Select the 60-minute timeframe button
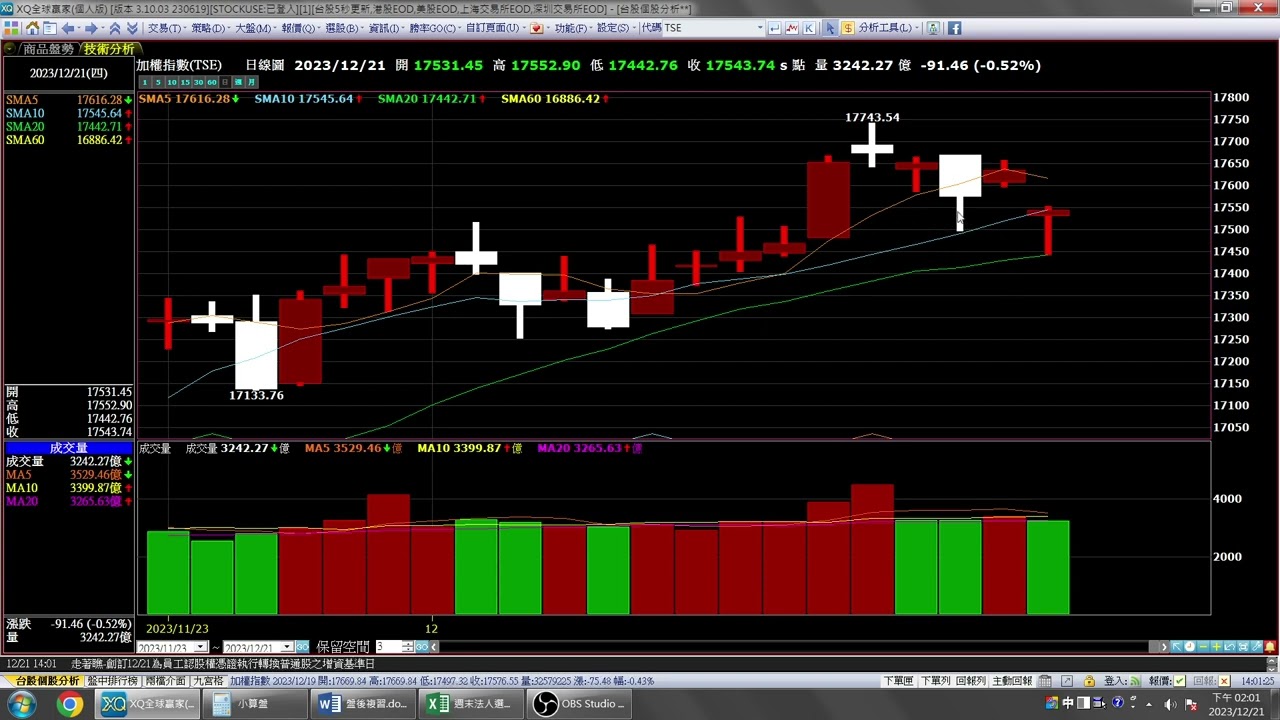The height and width of the screenshot is (720, 1280). coord(211,81)
